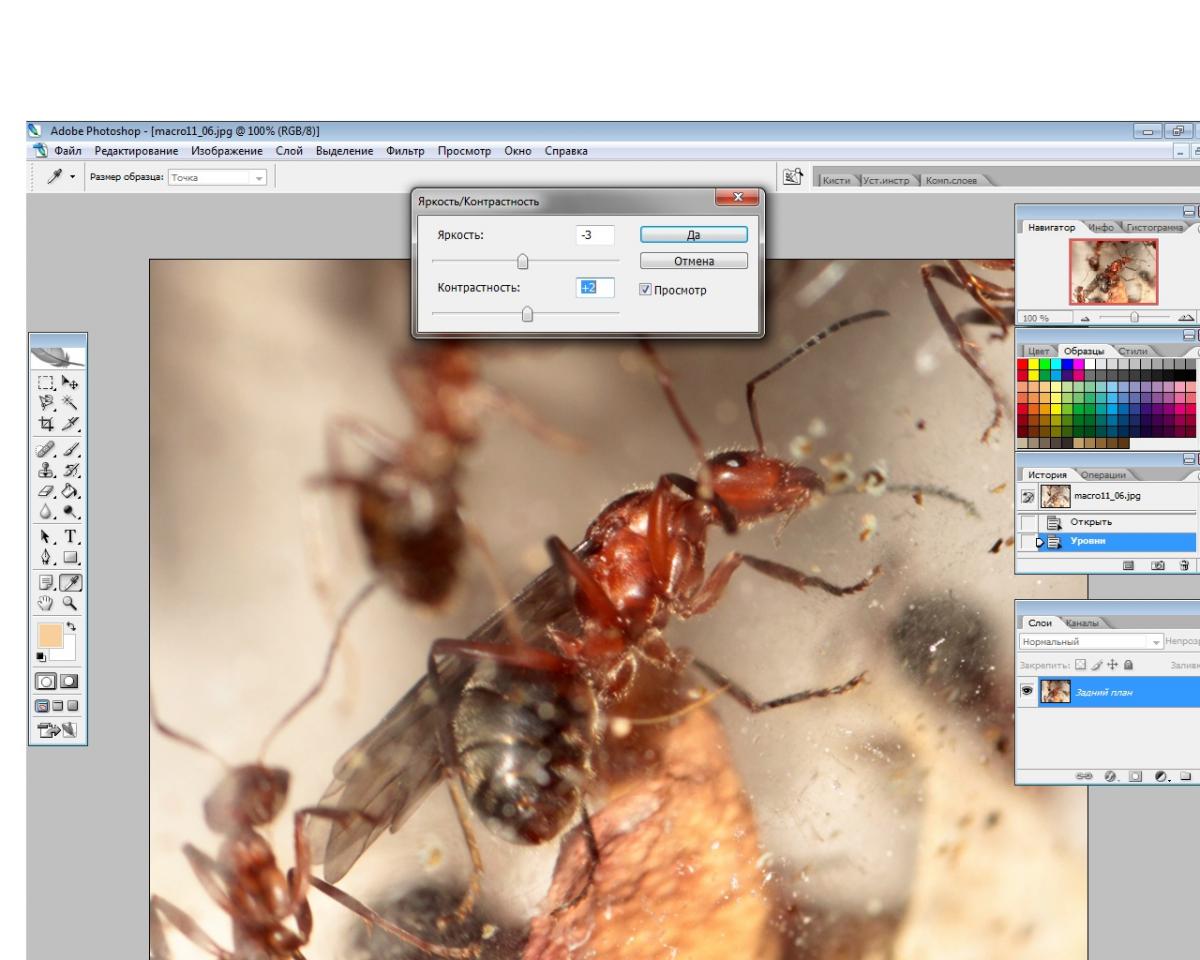
Task: Select the History Brush tool
Action: point(70,469)
